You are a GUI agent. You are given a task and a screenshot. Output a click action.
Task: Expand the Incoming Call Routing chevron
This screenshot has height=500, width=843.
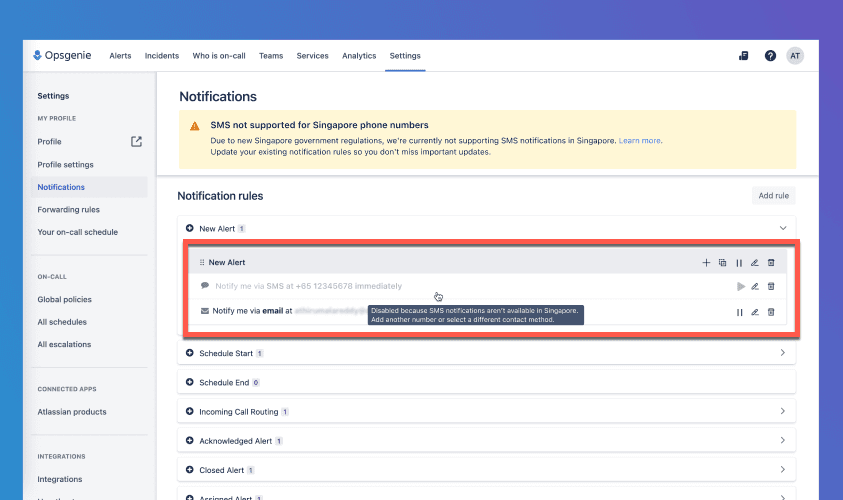(783, 411)
